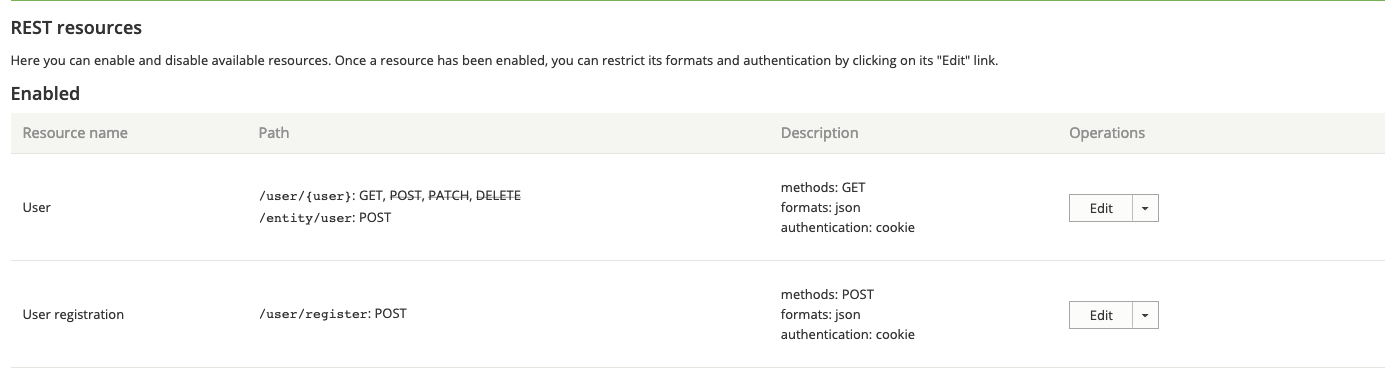The image size is (1389, 368).
Task: Edit the User registration resource
Action: coord(1101,315)
